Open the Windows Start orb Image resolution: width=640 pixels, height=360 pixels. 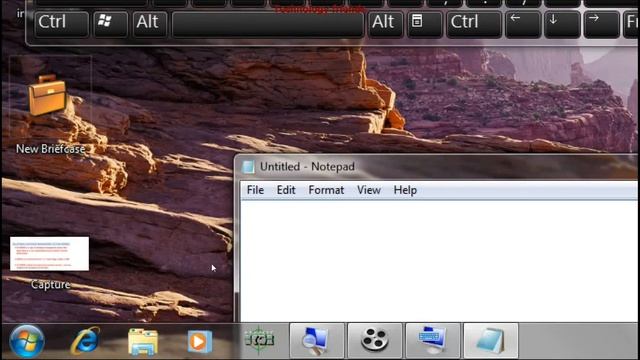[x=27, y=341]
